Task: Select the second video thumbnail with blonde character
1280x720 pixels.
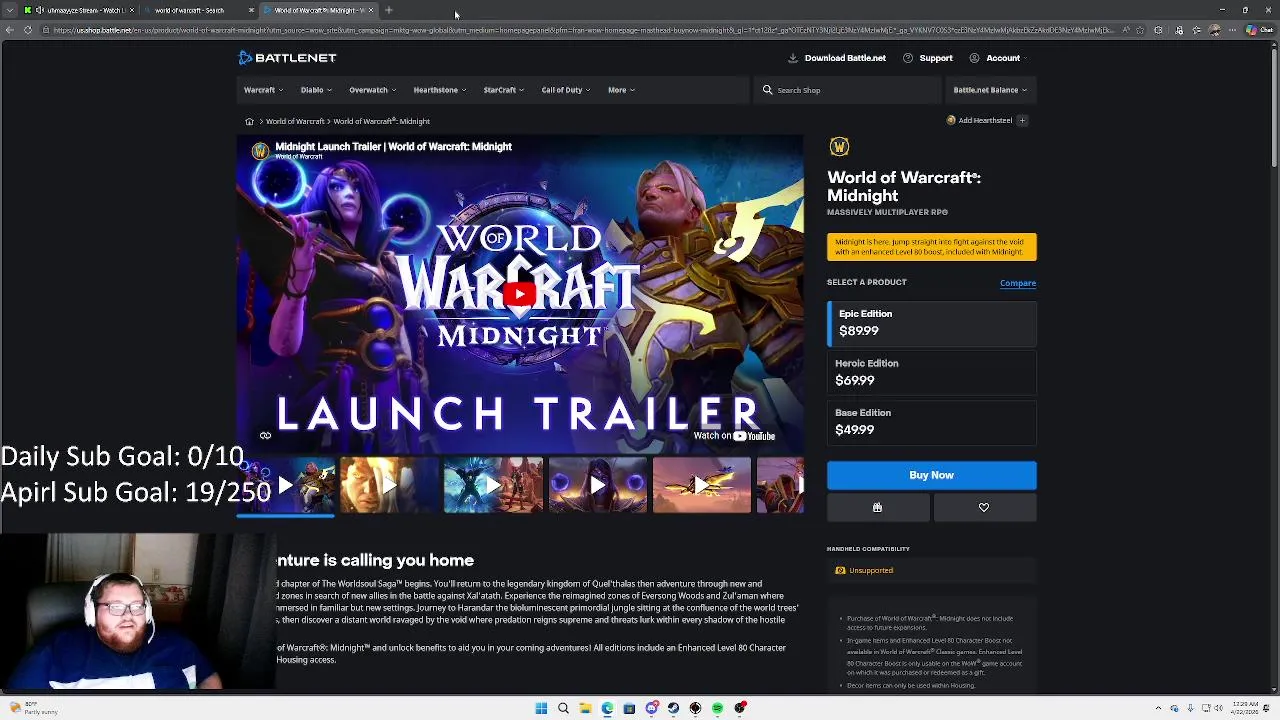Action: pyautogui.click(x=389, y=485)
